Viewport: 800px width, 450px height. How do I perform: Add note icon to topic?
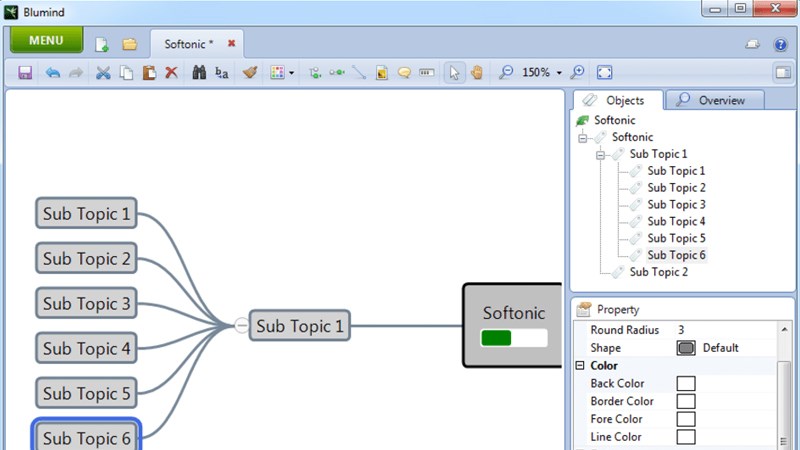click(382, 72)
